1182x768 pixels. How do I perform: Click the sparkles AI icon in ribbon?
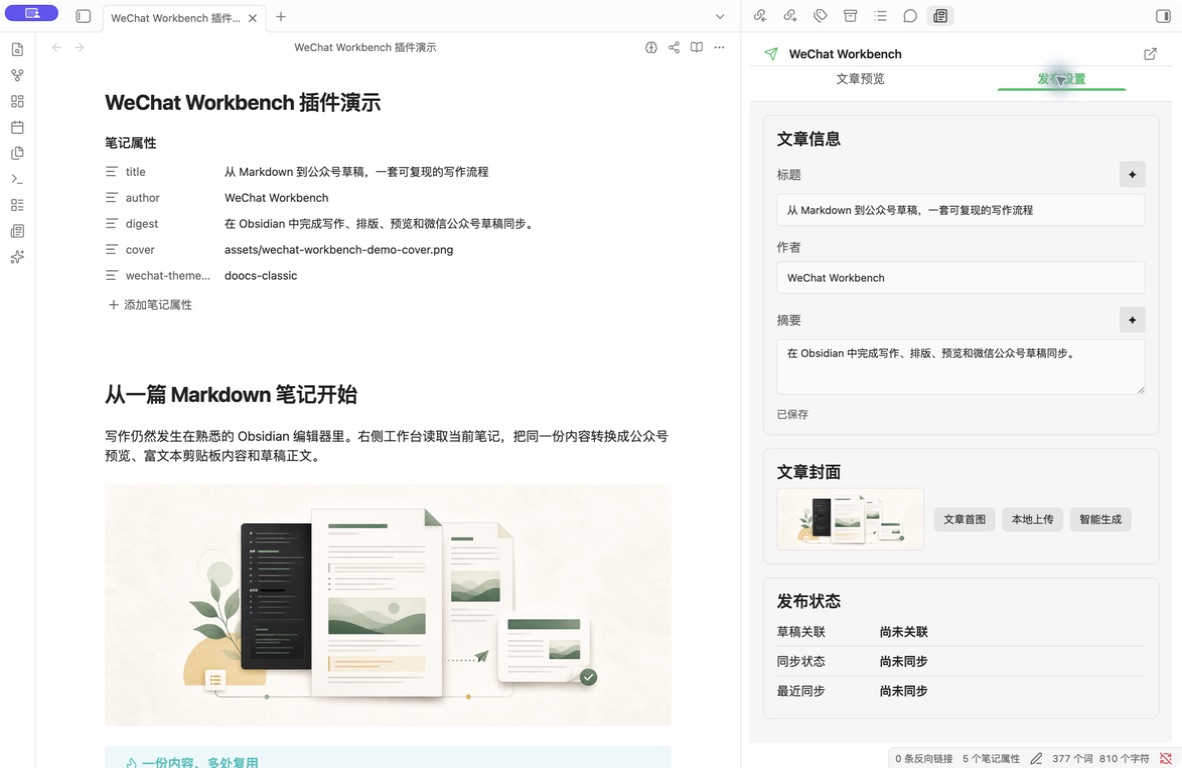[17, 257]
